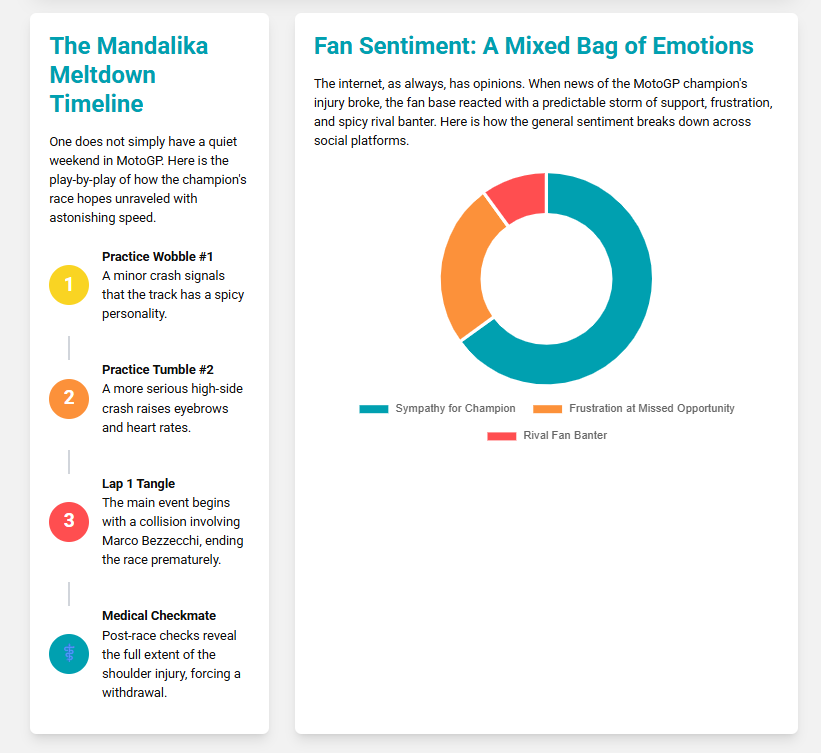
Task: Click the fan sentiment intro paragraph
Action: (543, 113)
